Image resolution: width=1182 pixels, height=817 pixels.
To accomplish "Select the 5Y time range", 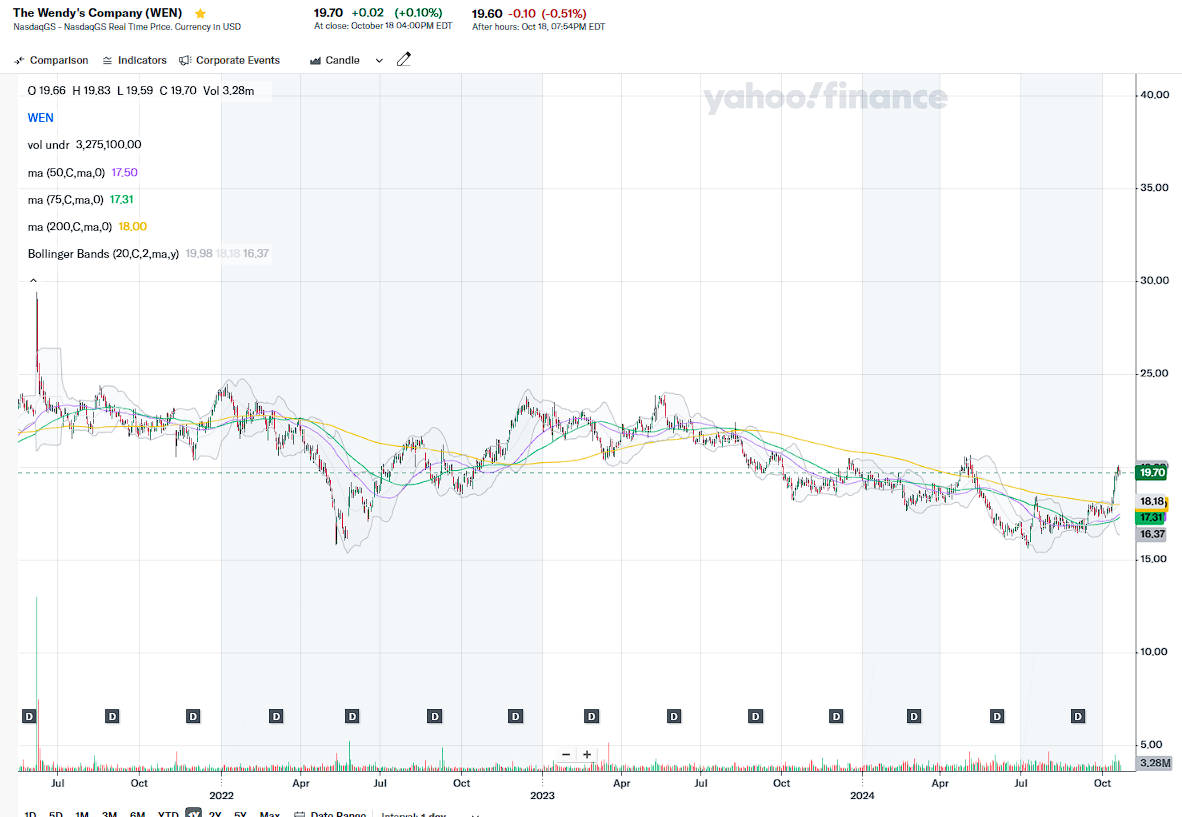I will point(241,814).
